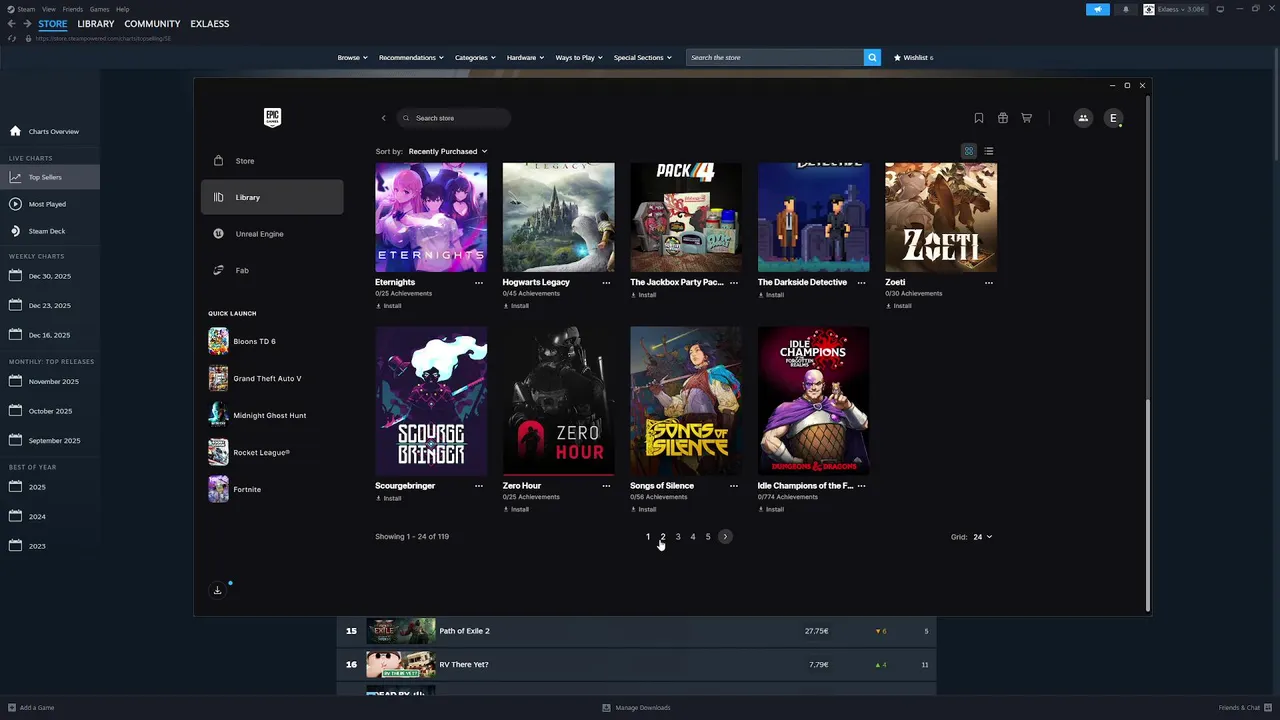
Task: Open the Steam COMMUNITY tab
Action: pyautogui.click(x=152, y=23)
